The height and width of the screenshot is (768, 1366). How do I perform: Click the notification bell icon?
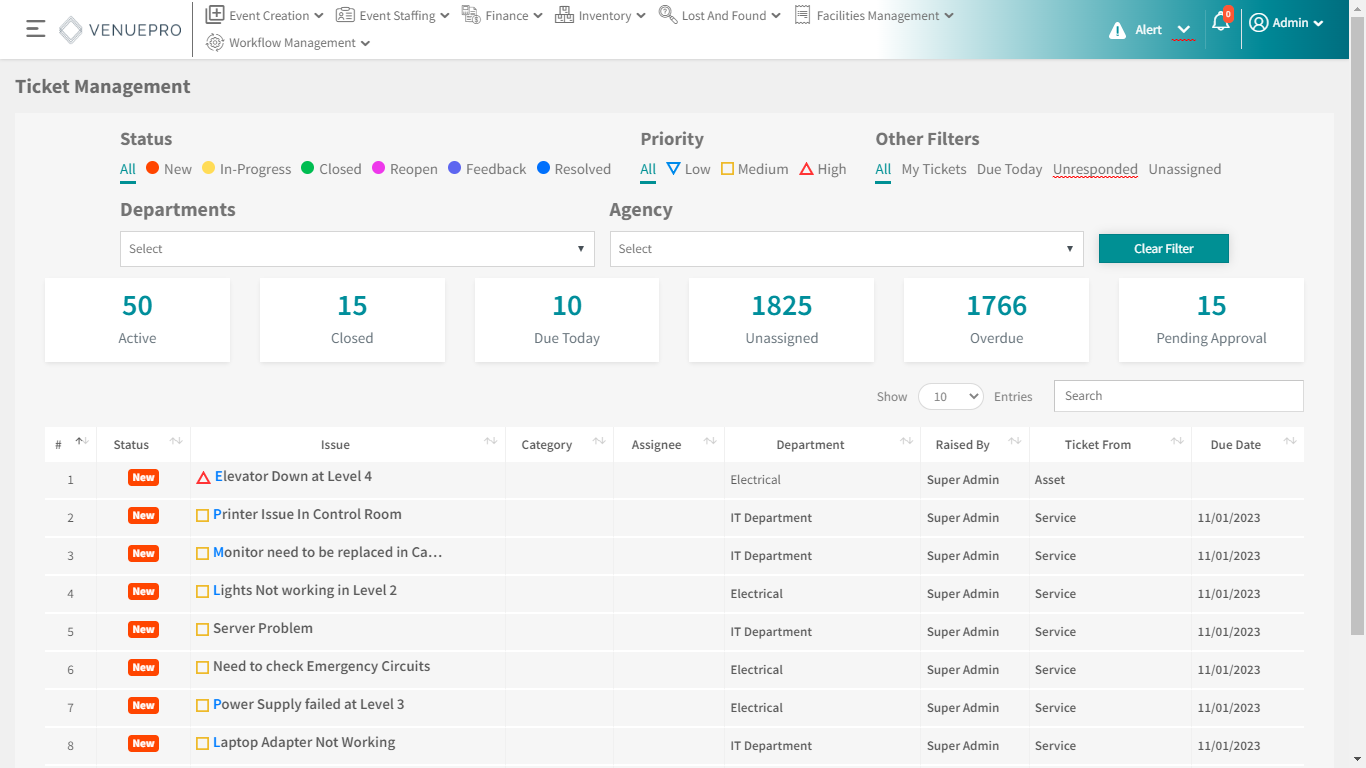[1220, 22]
